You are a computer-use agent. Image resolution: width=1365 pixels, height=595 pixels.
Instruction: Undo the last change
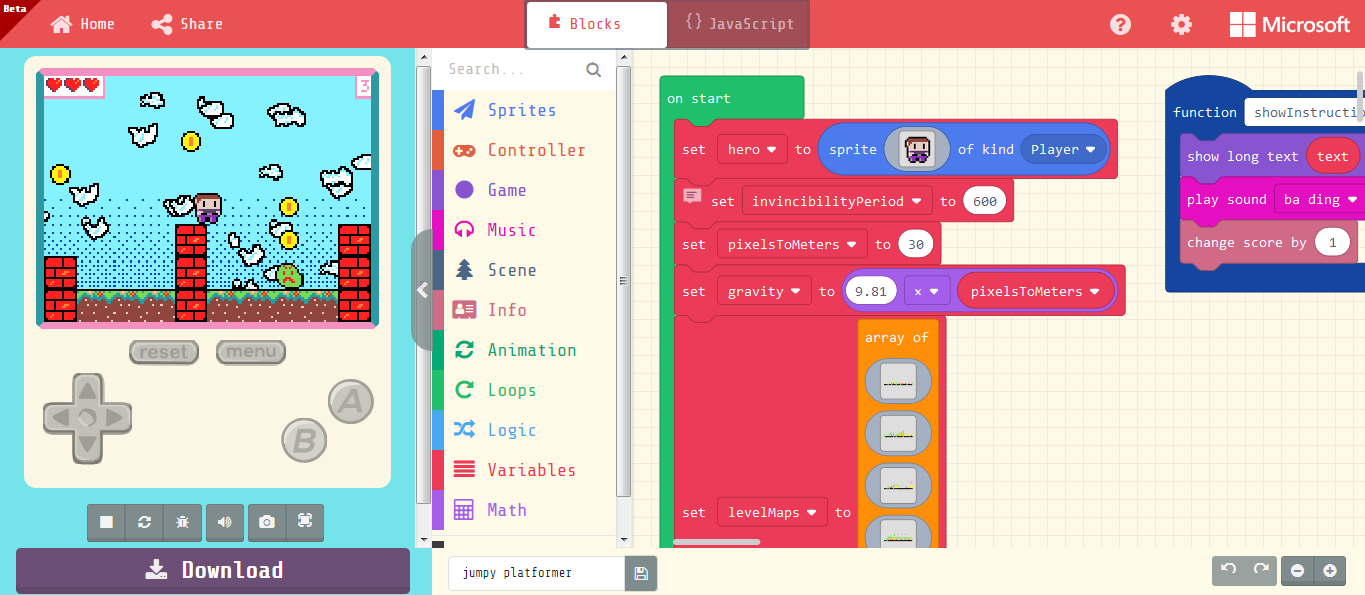coord(1229,570)
